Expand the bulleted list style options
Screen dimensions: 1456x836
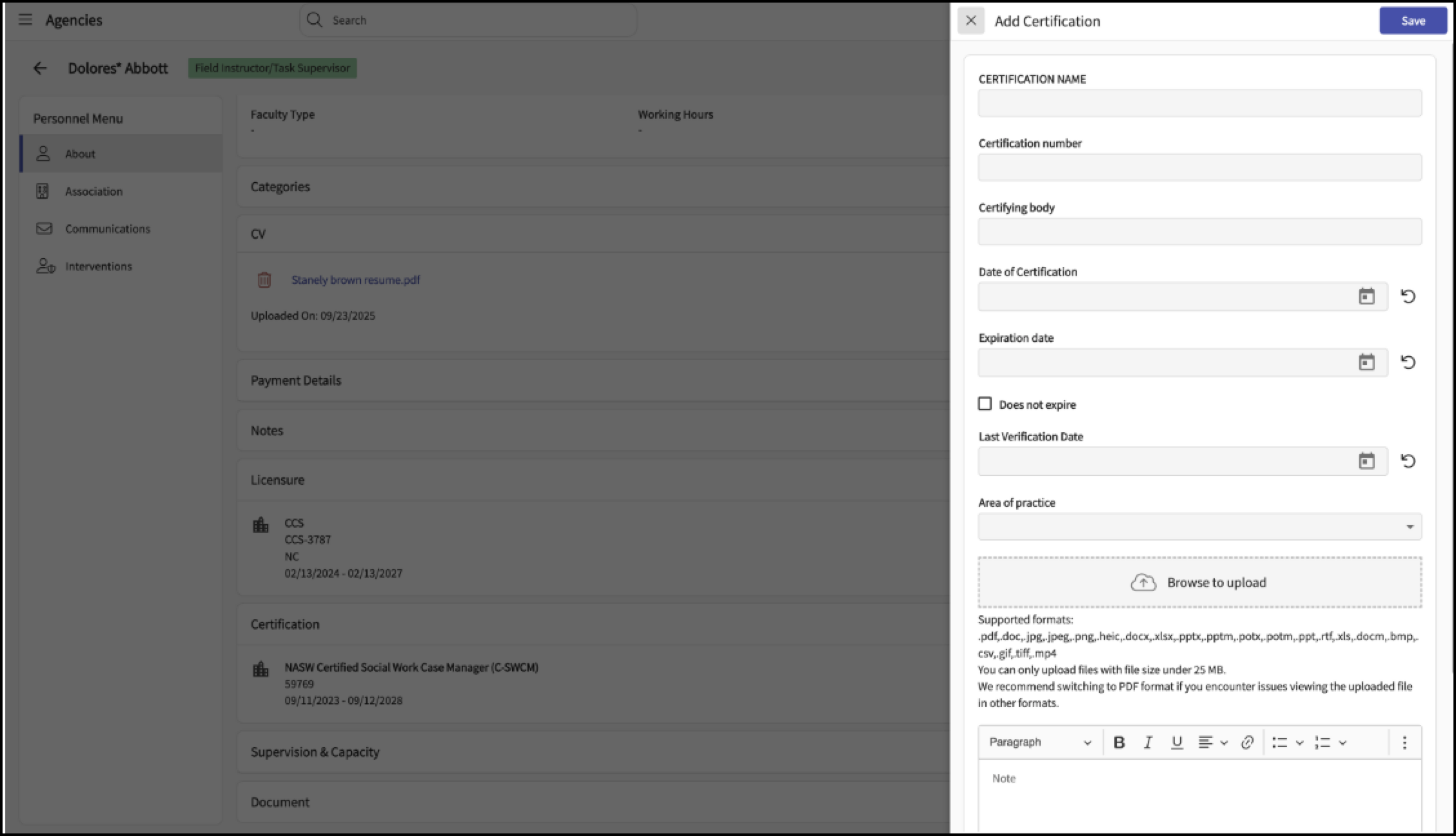[x=1299, y=743]
